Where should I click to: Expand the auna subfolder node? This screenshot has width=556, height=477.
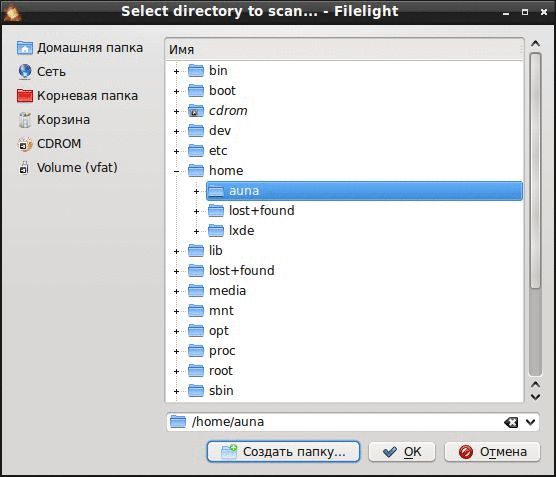pyautogui.click(x=196, y=192)
